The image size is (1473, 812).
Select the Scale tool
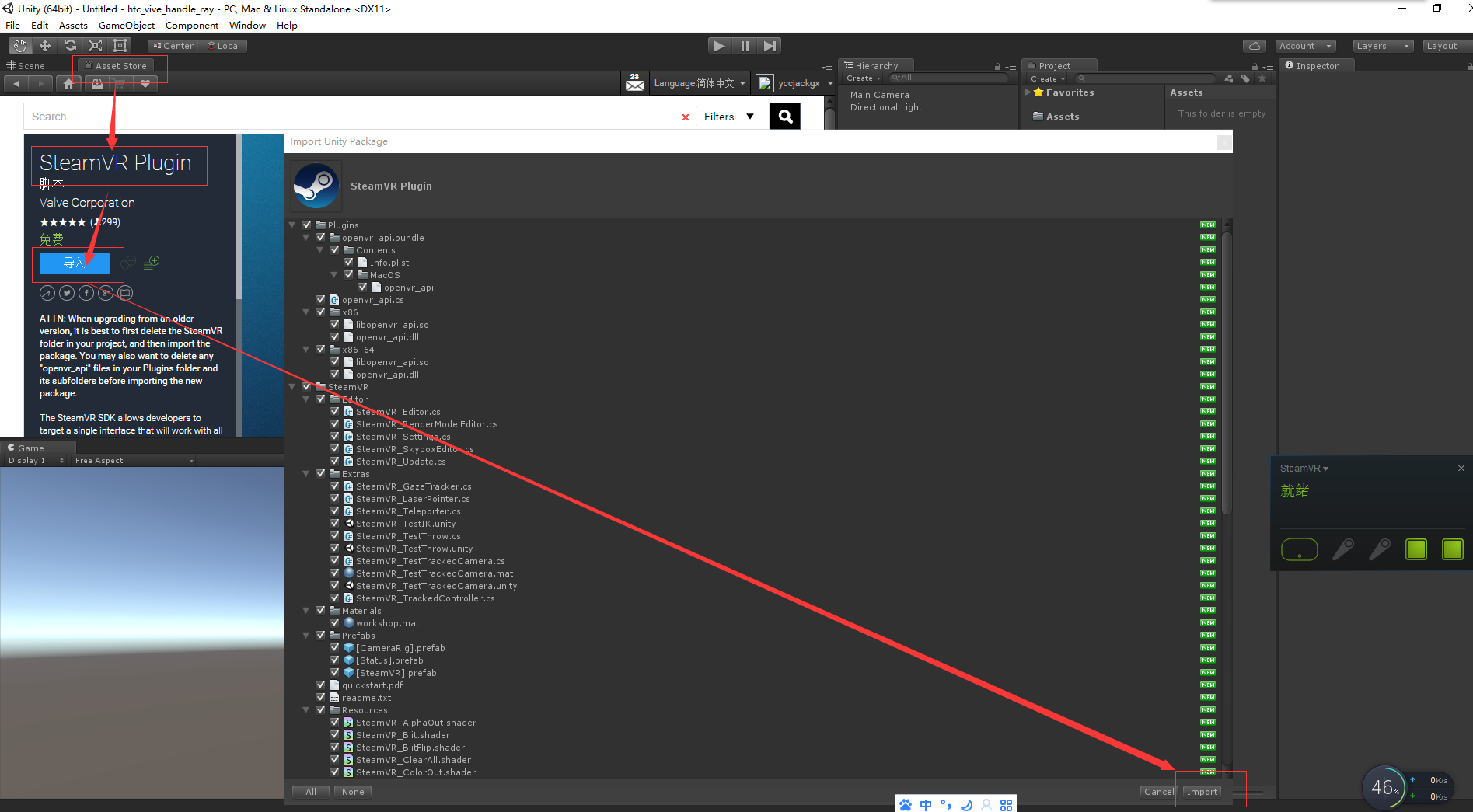95,46
